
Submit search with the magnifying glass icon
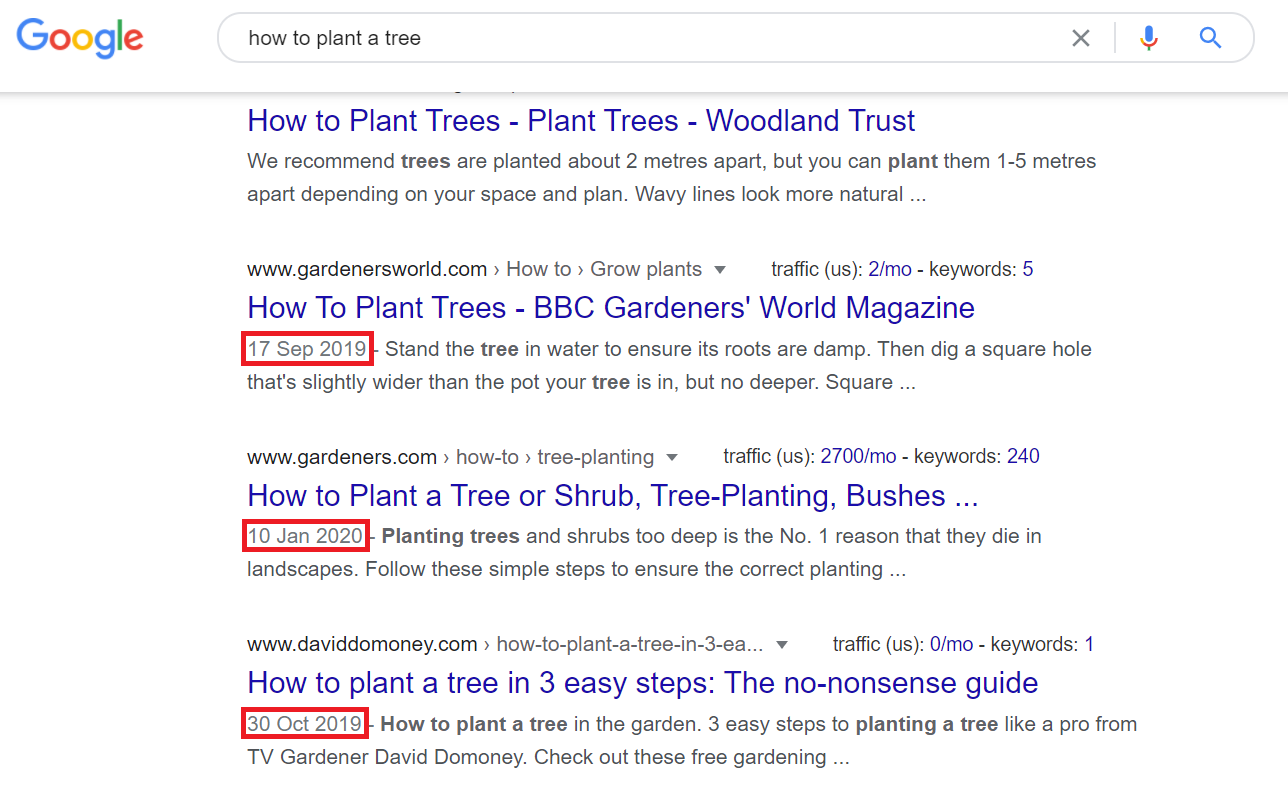(x=1210, y=38)
